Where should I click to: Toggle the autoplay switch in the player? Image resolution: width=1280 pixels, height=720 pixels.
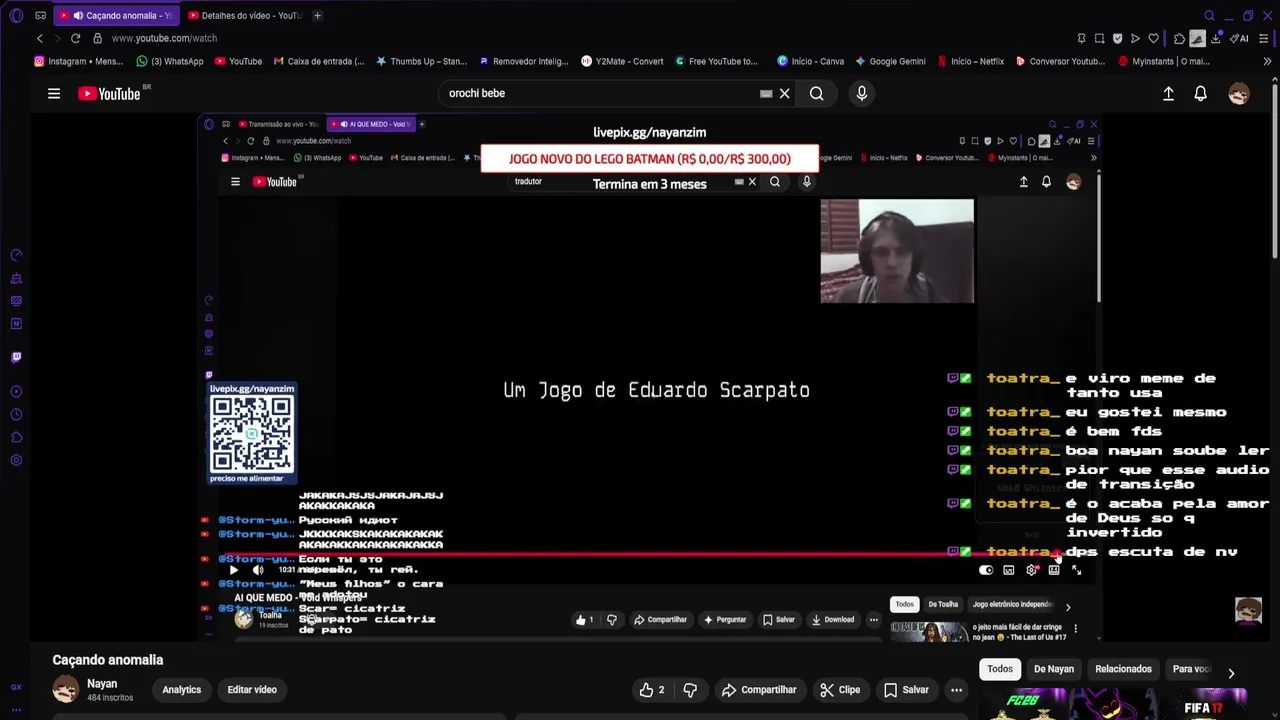[x=986, y=570]
